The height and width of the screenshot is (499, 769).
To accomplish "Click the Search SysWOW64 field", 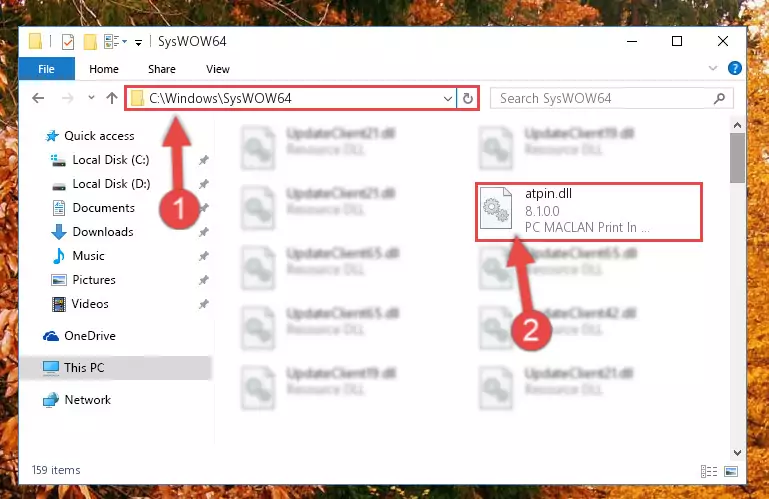I will pyautogui.click(x=612, y=98).
